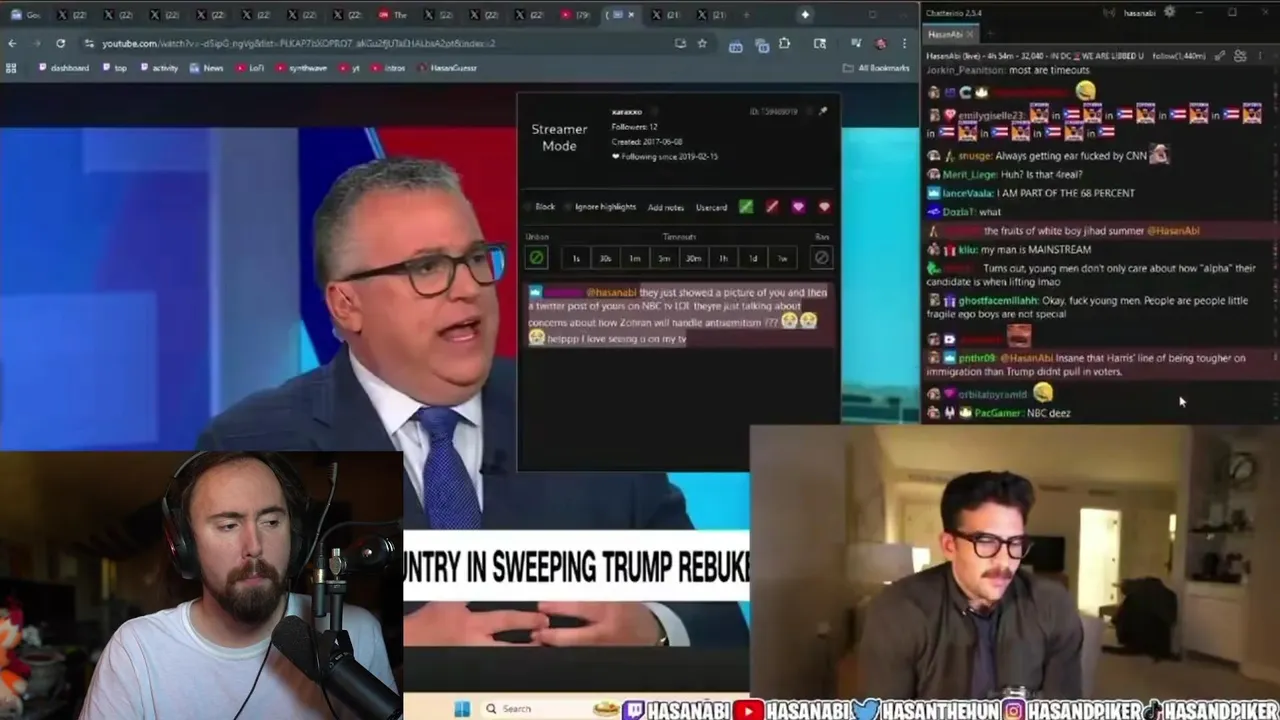Switch to the YouTube (79) browser tab
Image resolution: width=1280 pixels, height=720 pixels.
click(x=574, y=15)
